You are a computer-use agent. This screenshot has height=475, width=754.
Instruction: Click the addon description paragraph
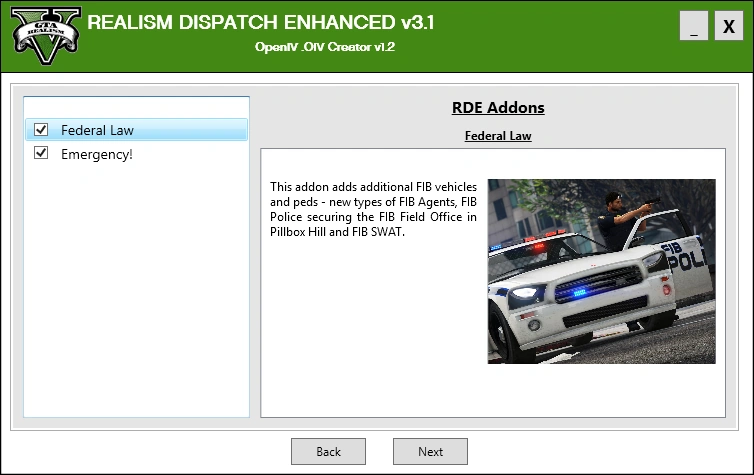(373, 209)
